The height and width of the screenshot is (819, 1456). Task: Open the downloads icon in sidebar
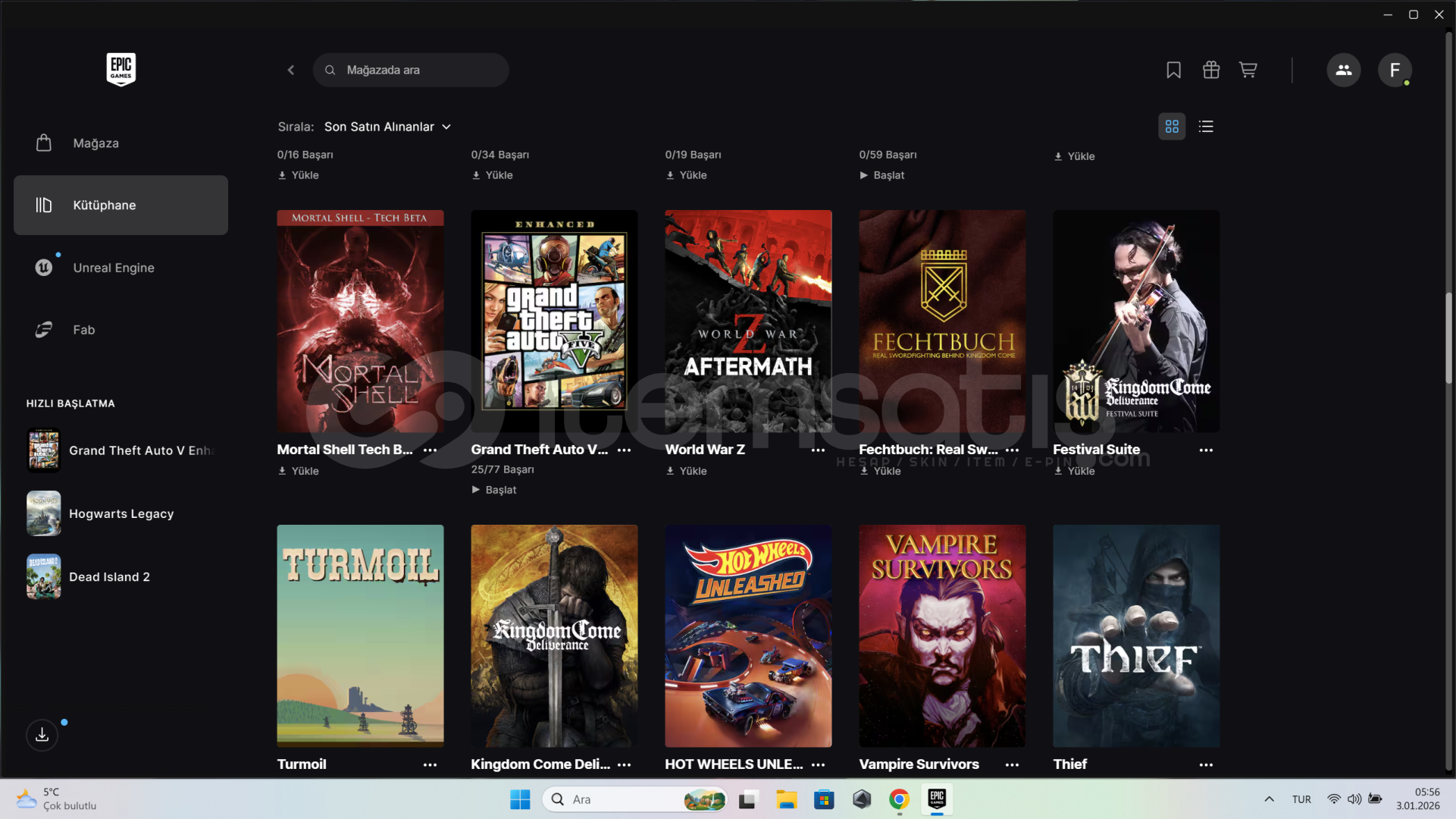click(42, 735)
